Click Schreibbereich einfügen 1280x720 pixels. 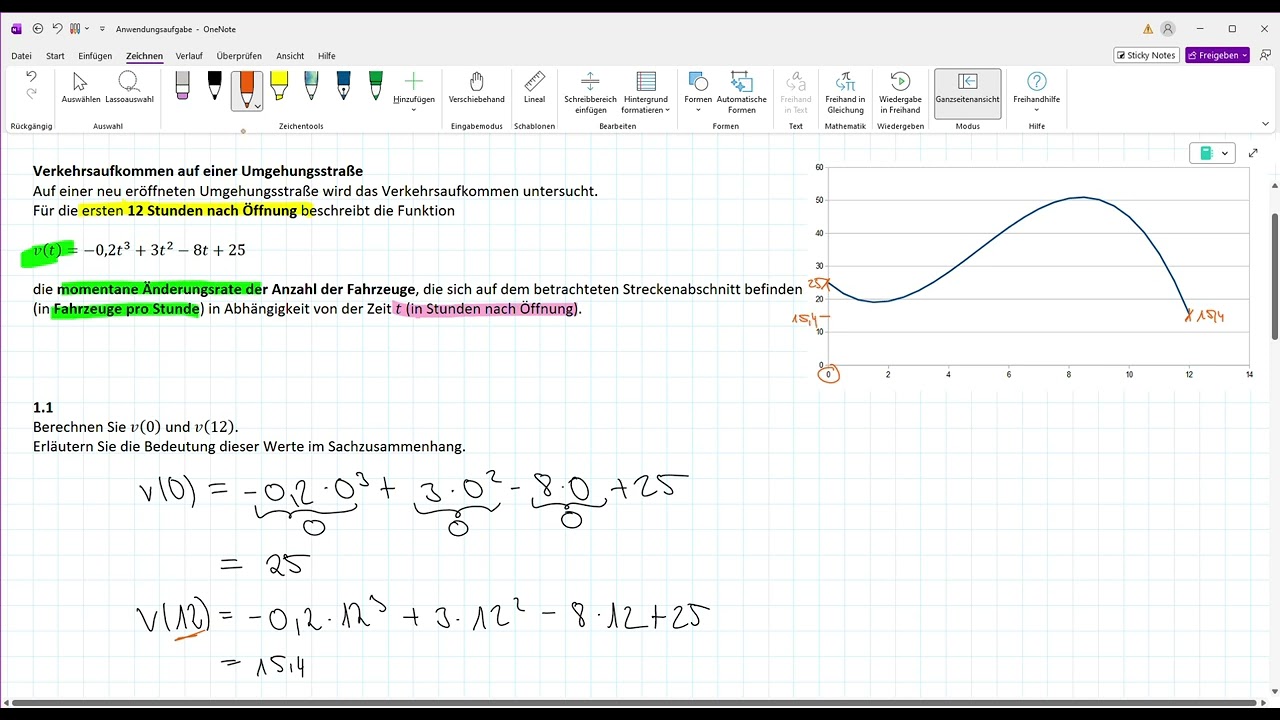[x=590, y=93]
